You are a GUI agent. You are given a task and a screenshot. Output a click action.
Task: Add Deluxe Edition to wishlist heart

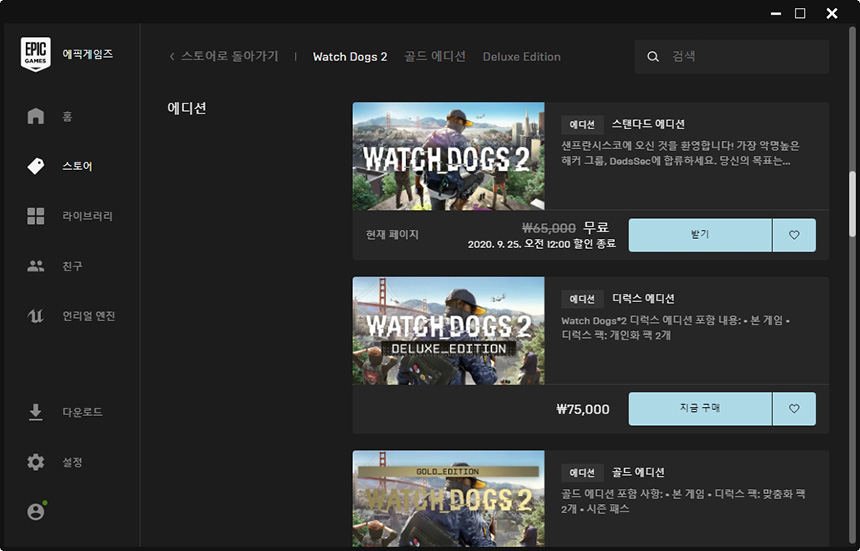tap(794, 408)
